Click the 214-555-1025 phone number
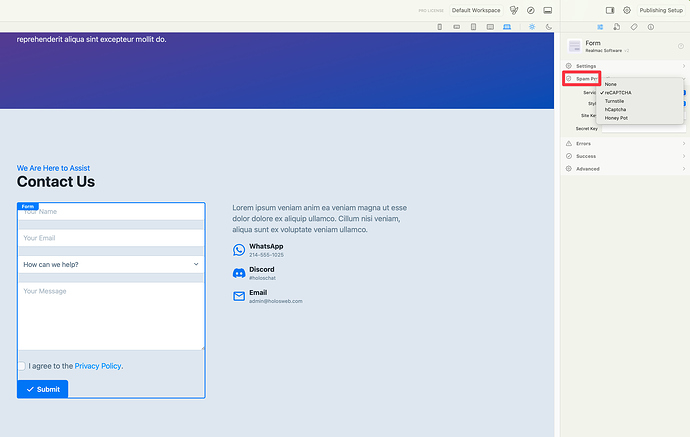 coord(266,255)
